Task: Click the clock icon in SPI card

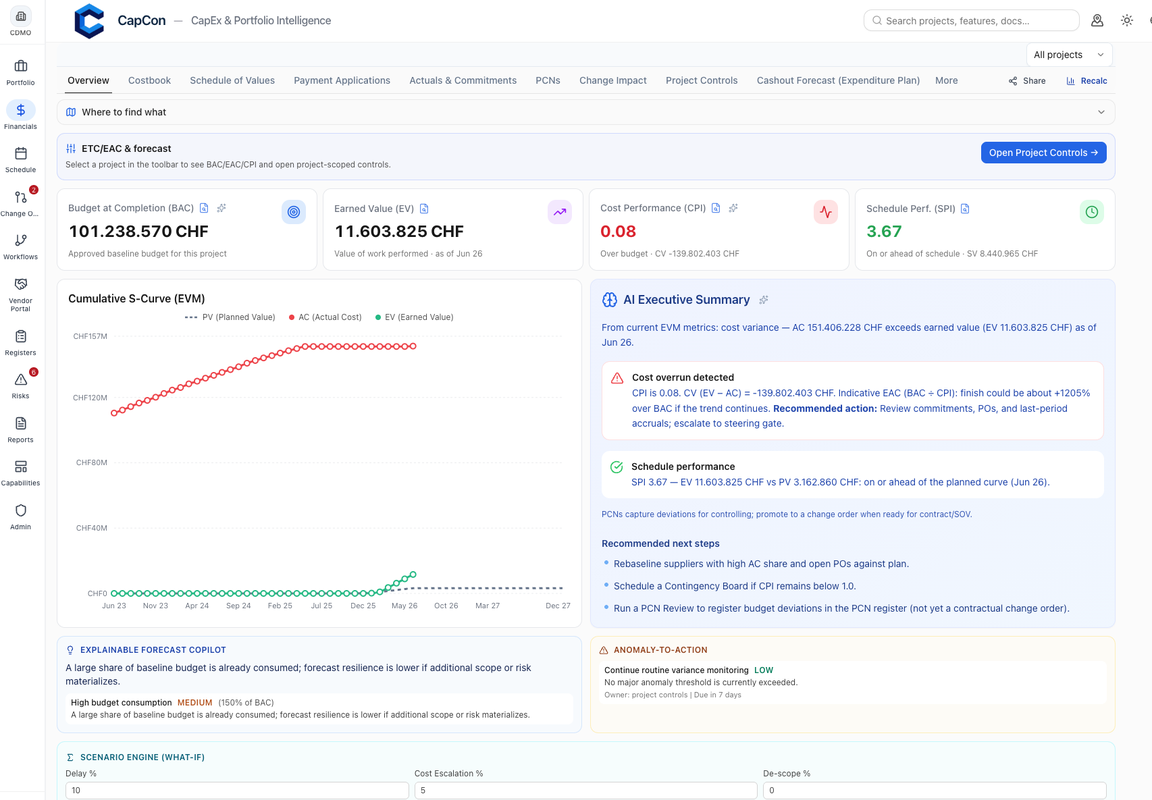Action: coord(1092,212)
